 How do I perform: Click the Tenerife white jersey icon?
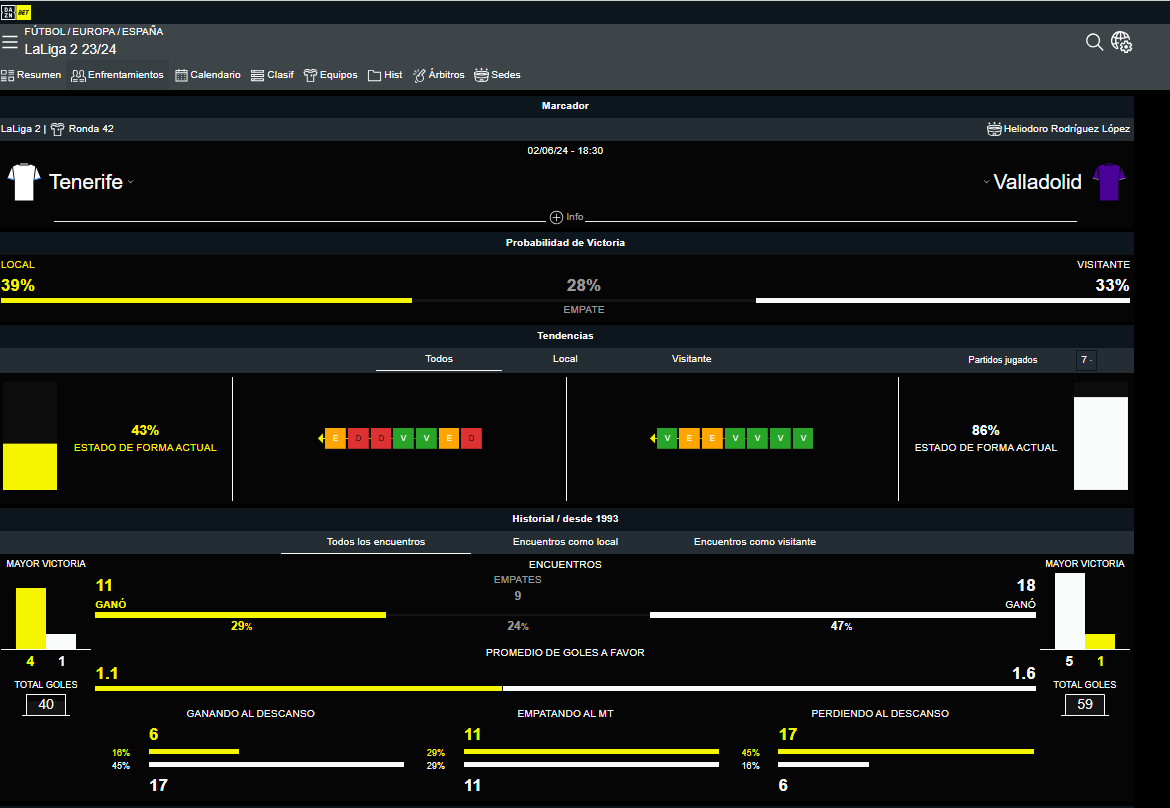(23, 182)
